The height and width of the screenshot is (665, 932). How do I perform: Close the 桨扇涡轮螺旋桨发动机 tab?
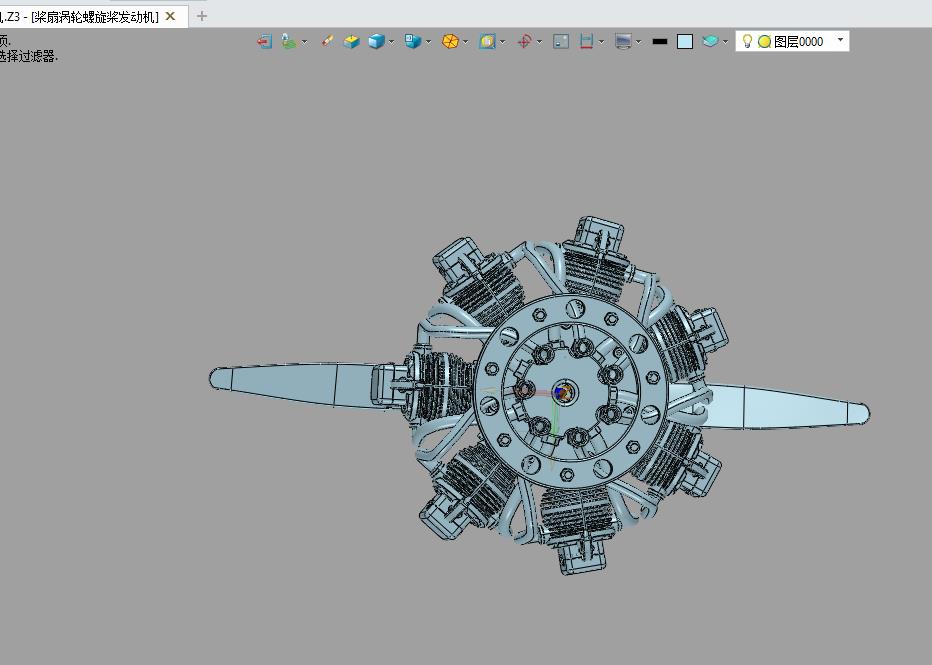pos(170,17)
